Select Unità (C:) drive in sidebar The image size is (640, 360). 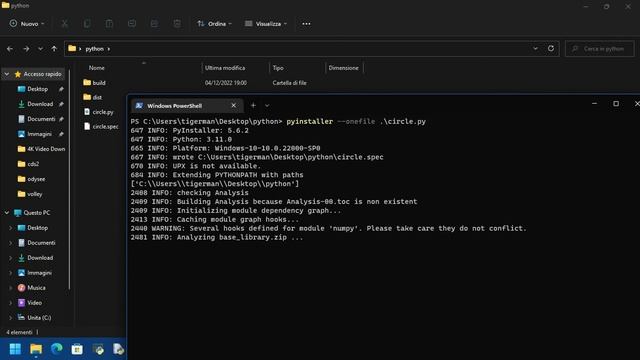[x=35, y=318]
